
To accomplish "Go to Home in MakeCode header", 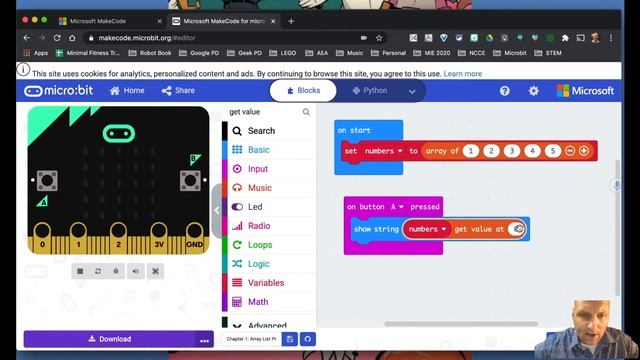I will (x=127, y=91).
